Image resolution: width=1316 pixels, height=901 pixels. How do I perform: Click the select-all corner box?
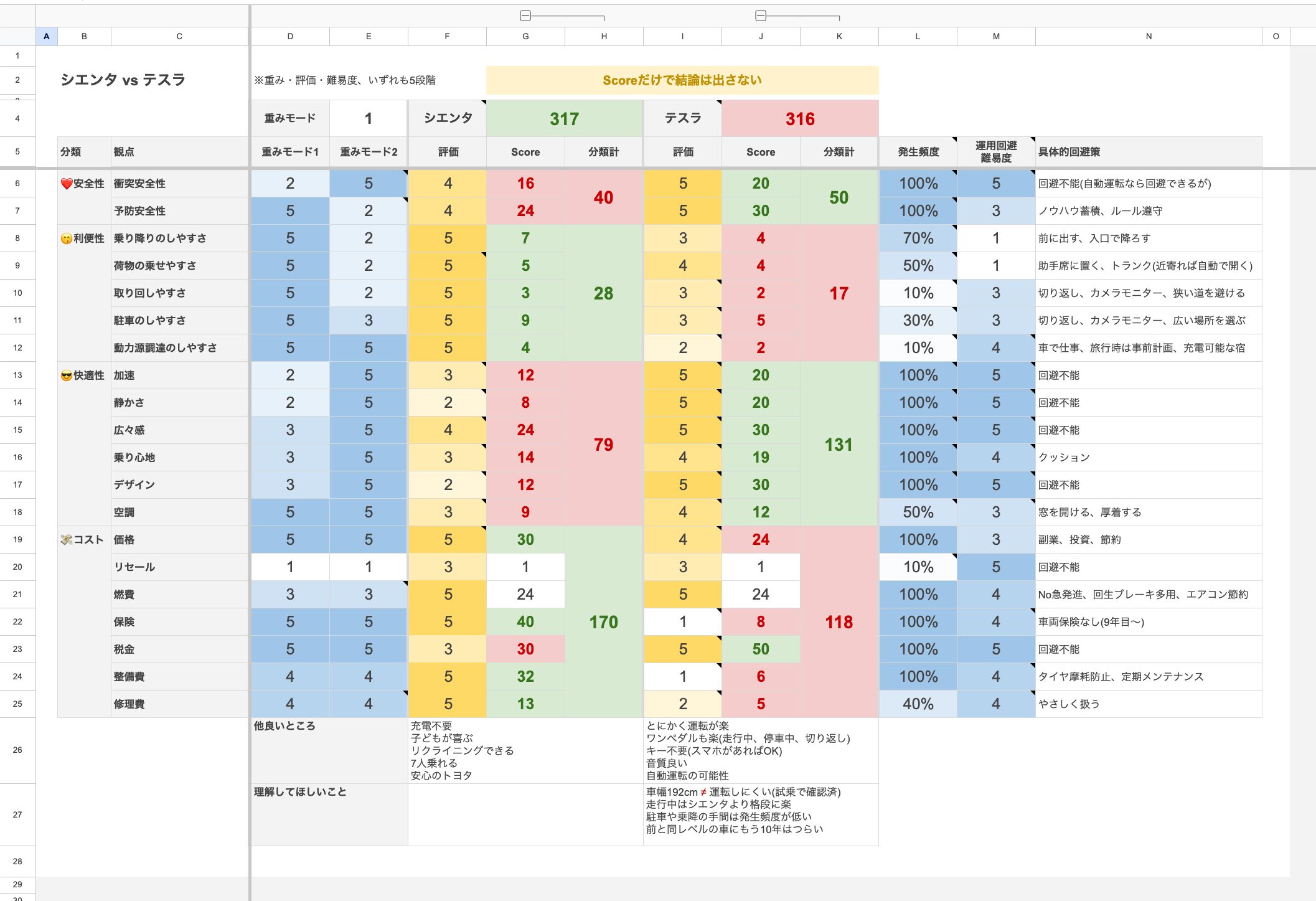[17, 36]
